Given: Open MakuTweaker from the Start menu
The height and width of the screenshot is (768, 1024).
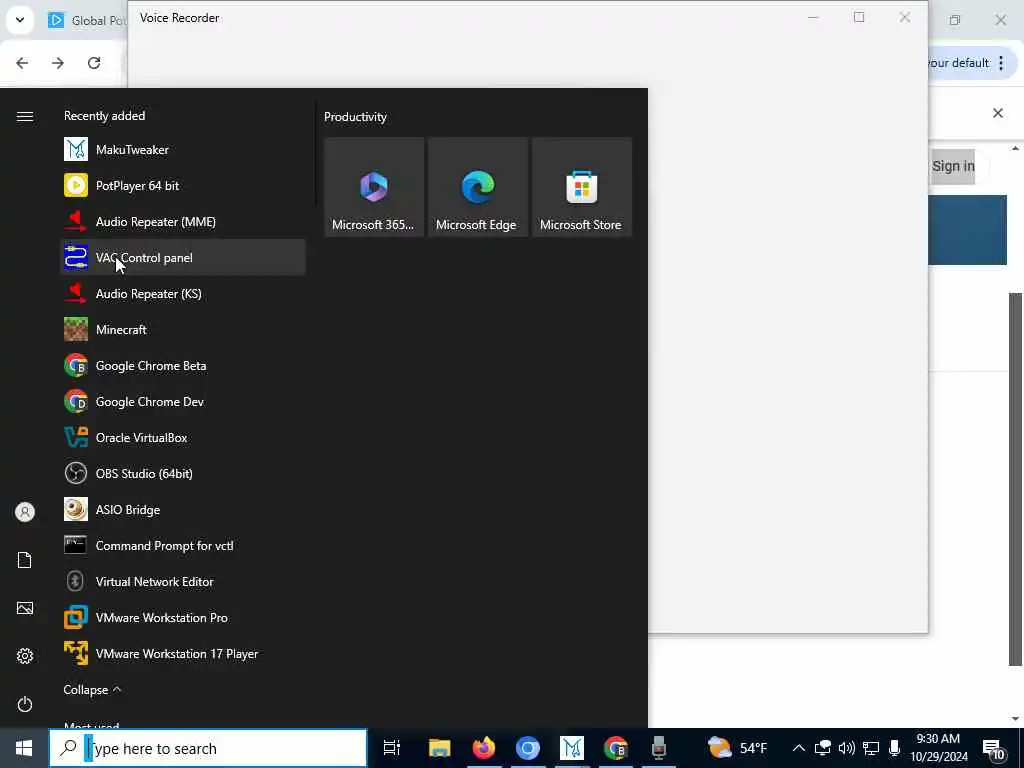Looking at the screenshot, I should (183, 150).
